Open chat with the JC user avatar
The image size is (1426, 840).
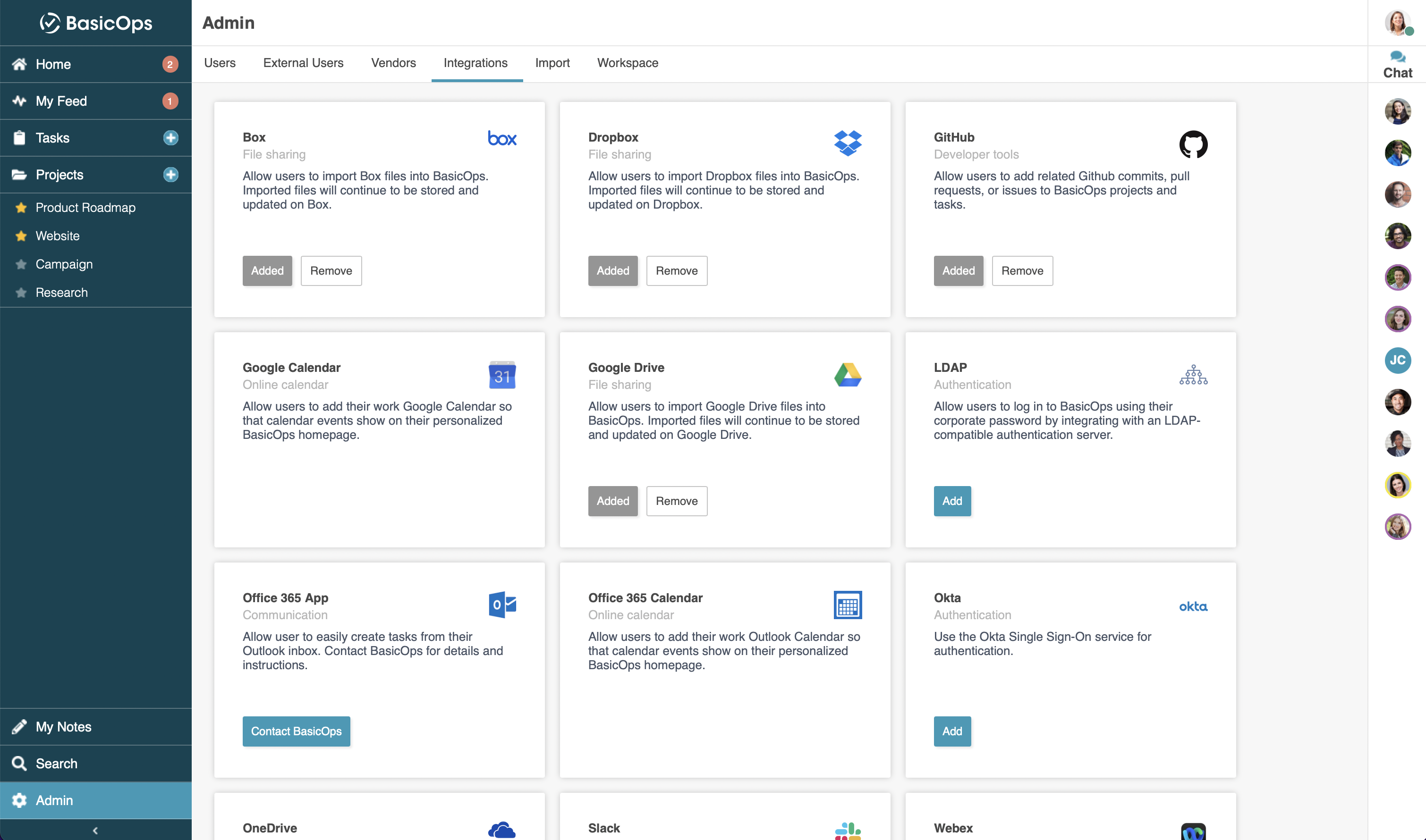pyautogui.click(x=1397, y=360)
